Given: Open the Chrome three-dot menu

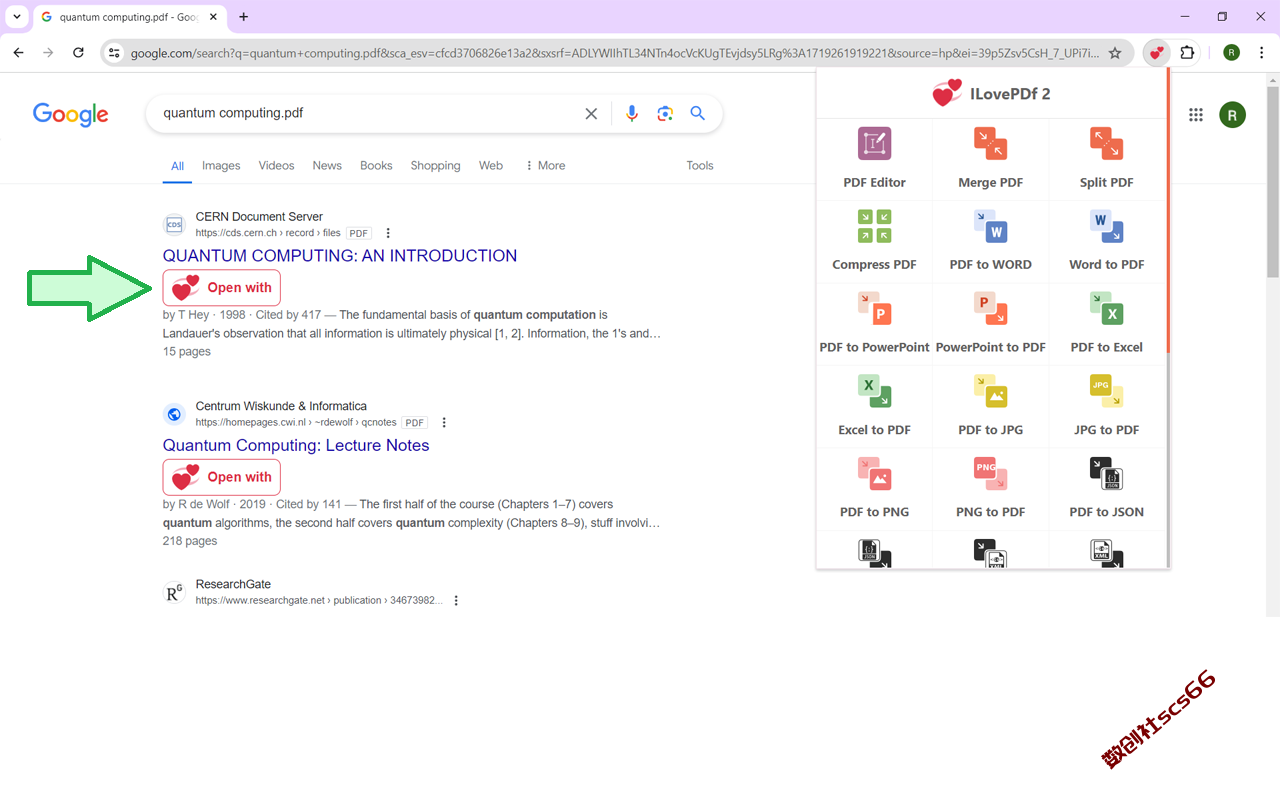Looking at the screenshot, I should (x=1262, y=53).
